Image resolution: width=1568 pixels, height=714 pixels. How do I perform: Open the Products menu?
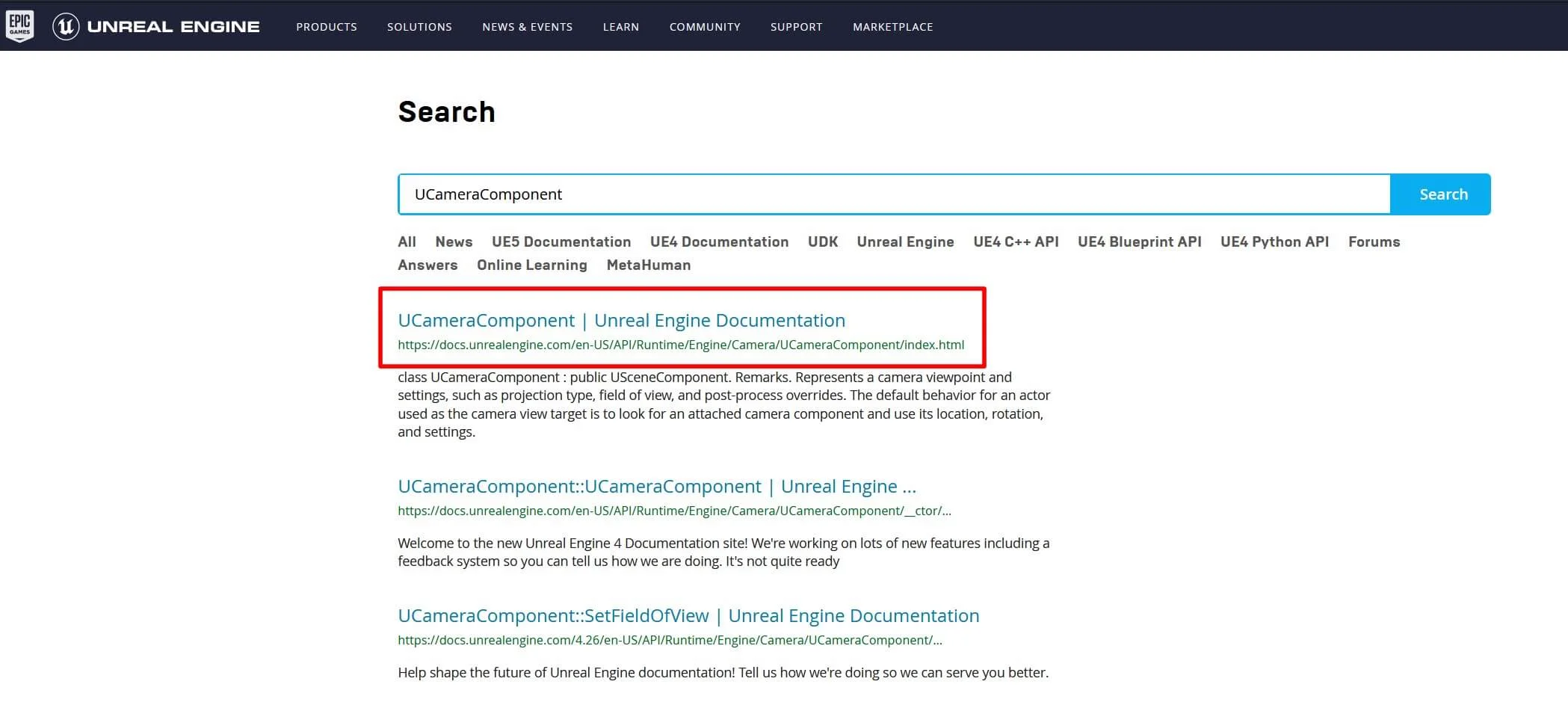[x=327, y=27]
